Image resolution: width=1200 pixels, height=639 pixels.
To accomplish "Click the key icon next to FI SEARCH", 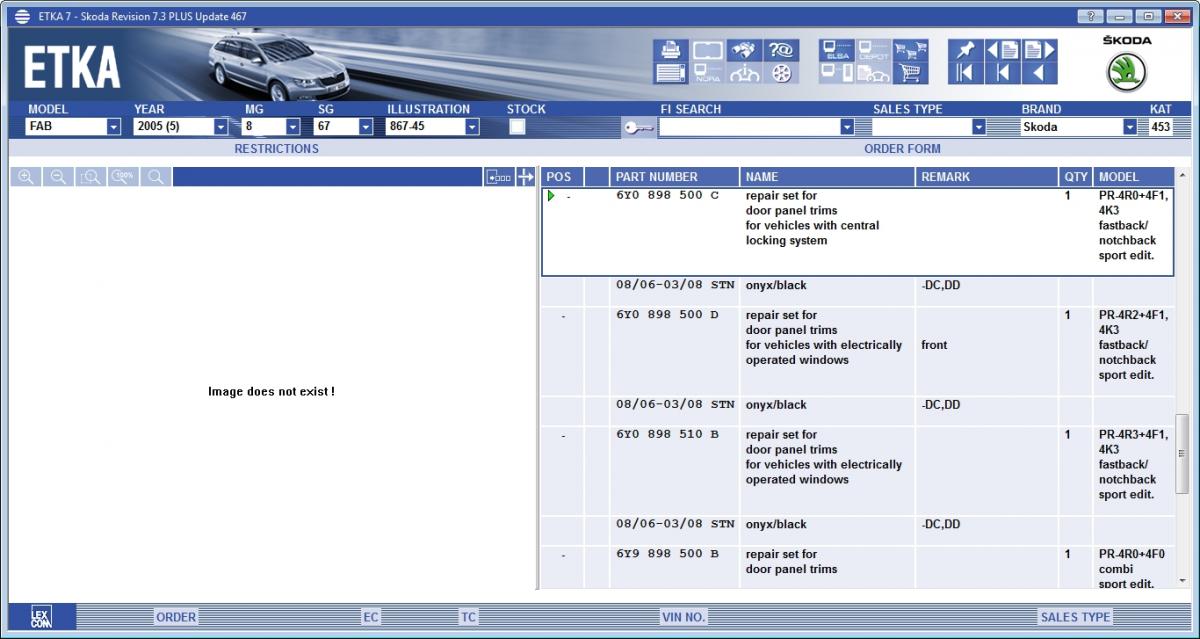I will pos(638,127).
